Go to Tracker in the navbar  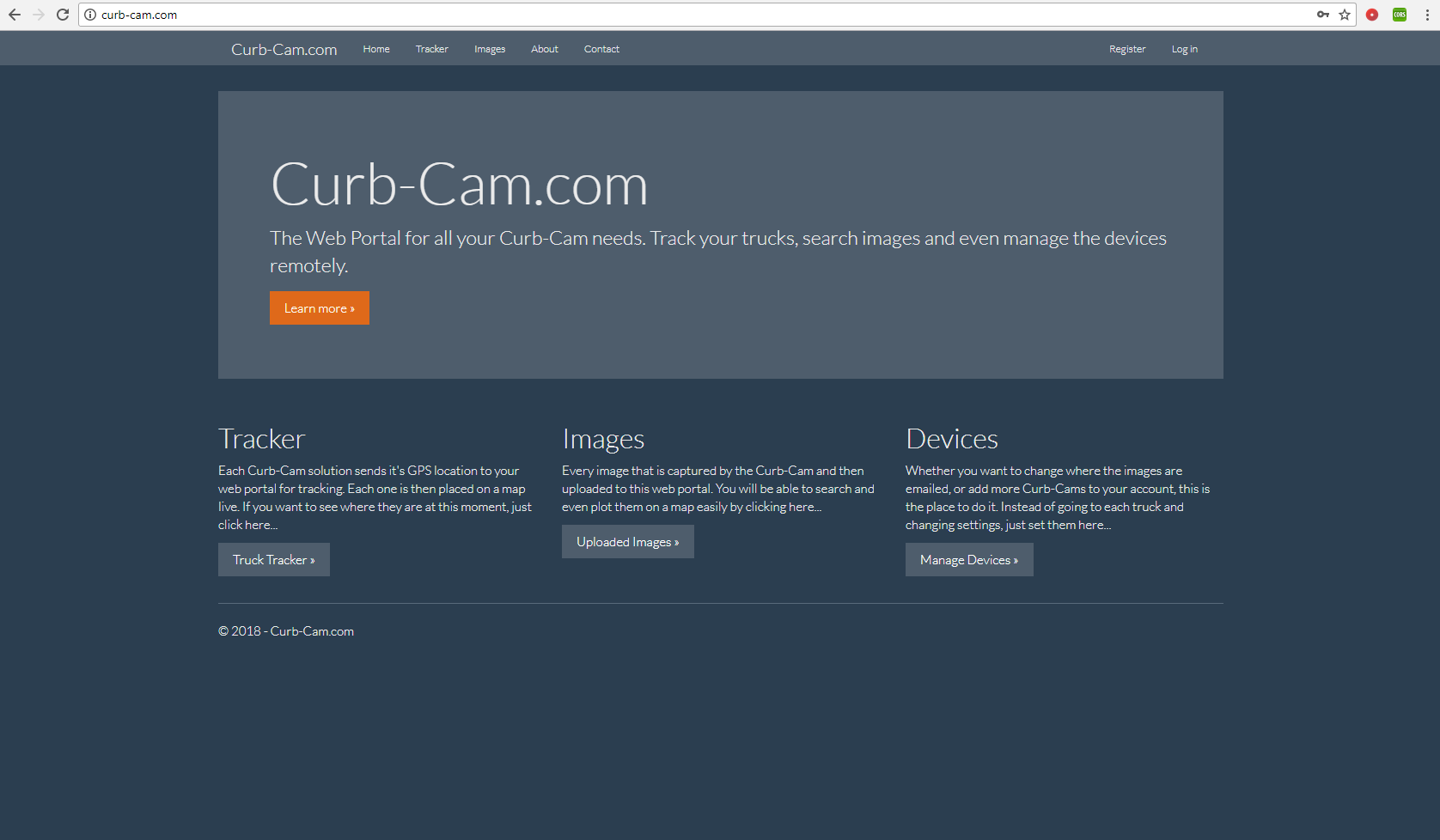431,49
